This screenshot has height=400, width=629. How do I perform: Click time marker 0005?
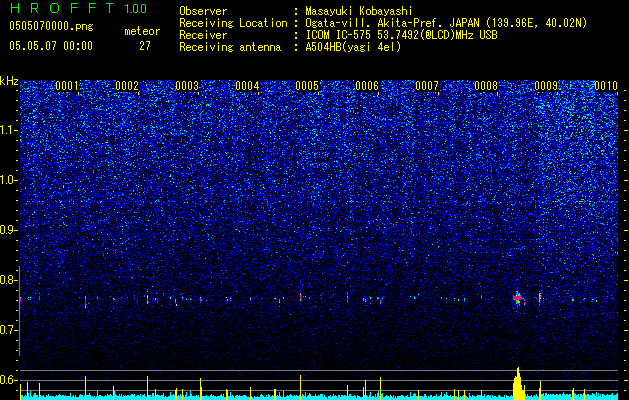coord(307,86)
